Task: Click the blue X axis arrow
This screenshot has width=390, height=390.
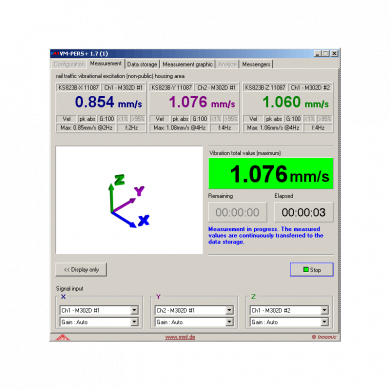Action: click(124, 220)
